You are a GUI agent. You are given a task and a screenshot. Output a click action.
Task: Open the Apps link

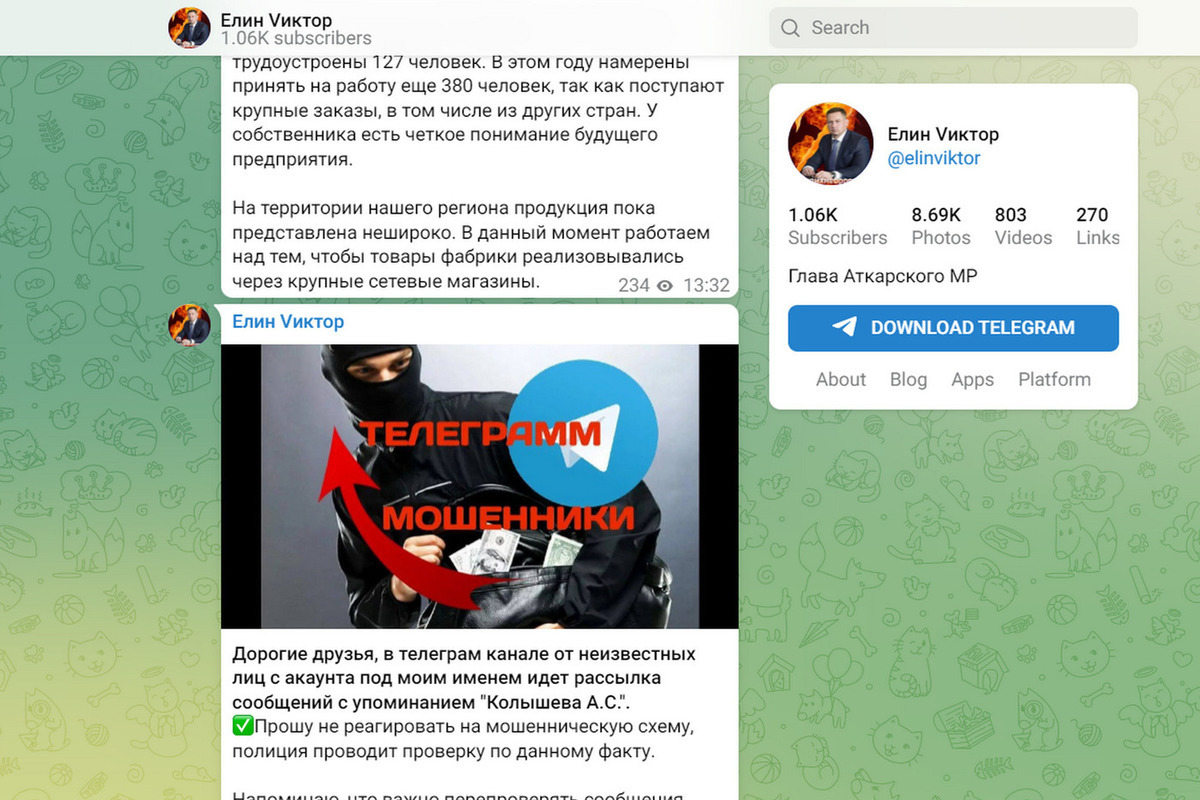[x=972, y=379]
